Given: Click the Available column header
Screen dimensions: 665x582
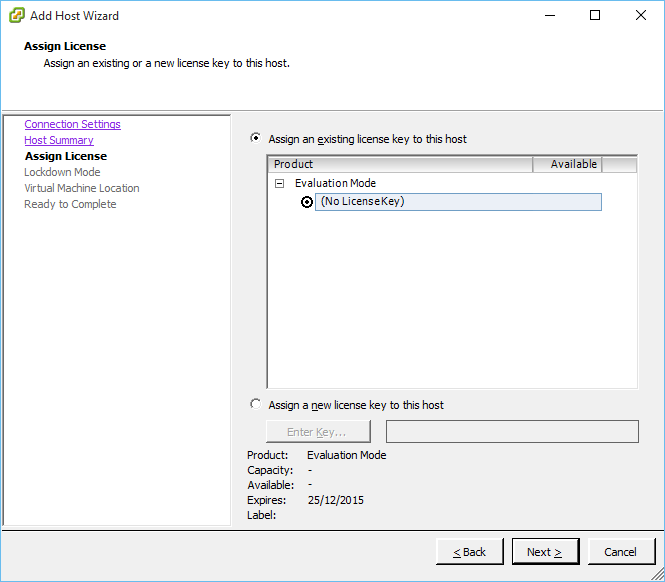Looking at the screenshot, I should click(567, 164).
